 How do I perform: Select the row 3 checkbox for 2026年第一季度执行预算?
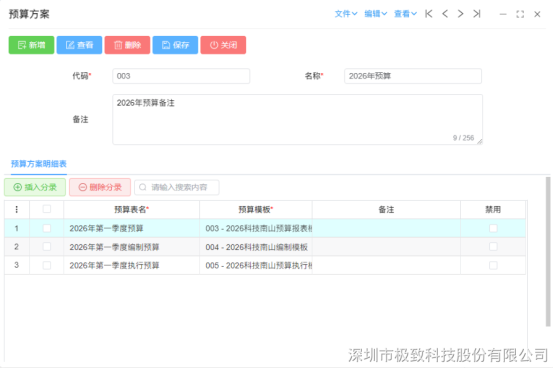pos(47,265)
